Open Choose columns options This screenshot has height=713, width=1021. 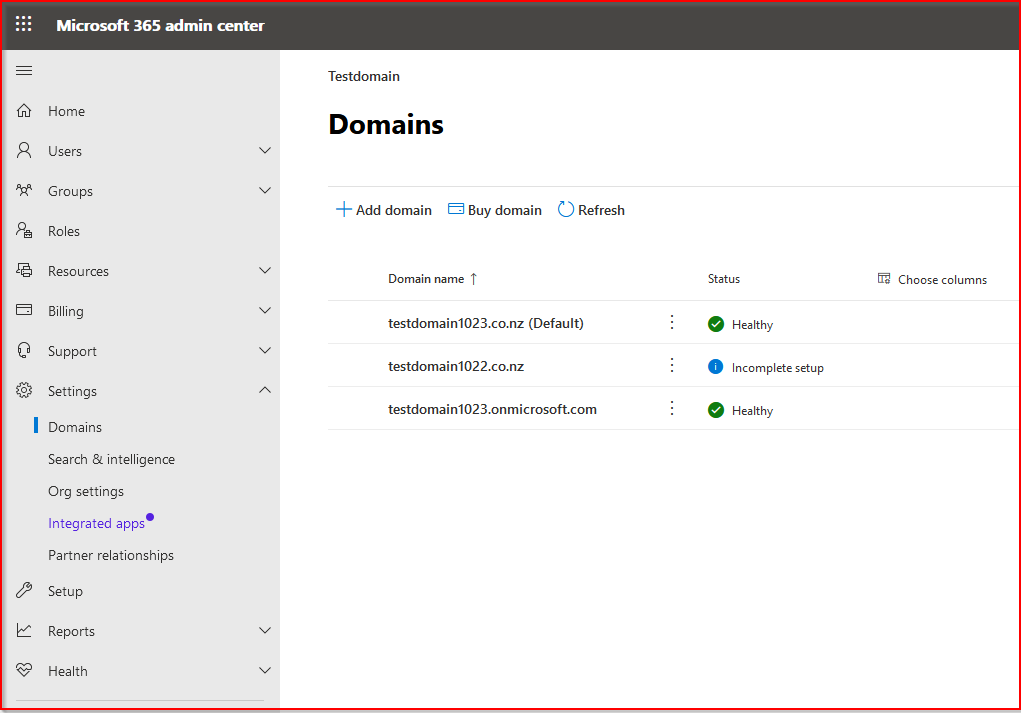(932, 279)
